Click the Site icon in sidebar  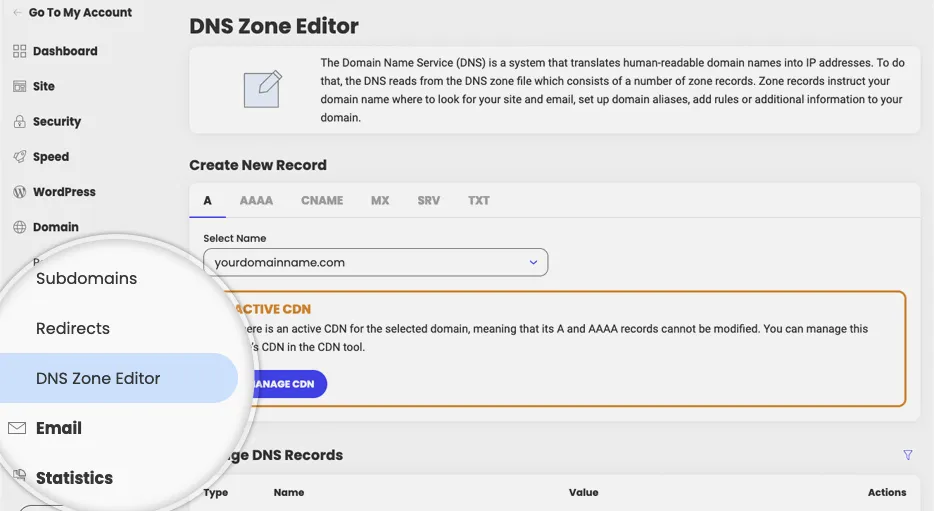20,86
